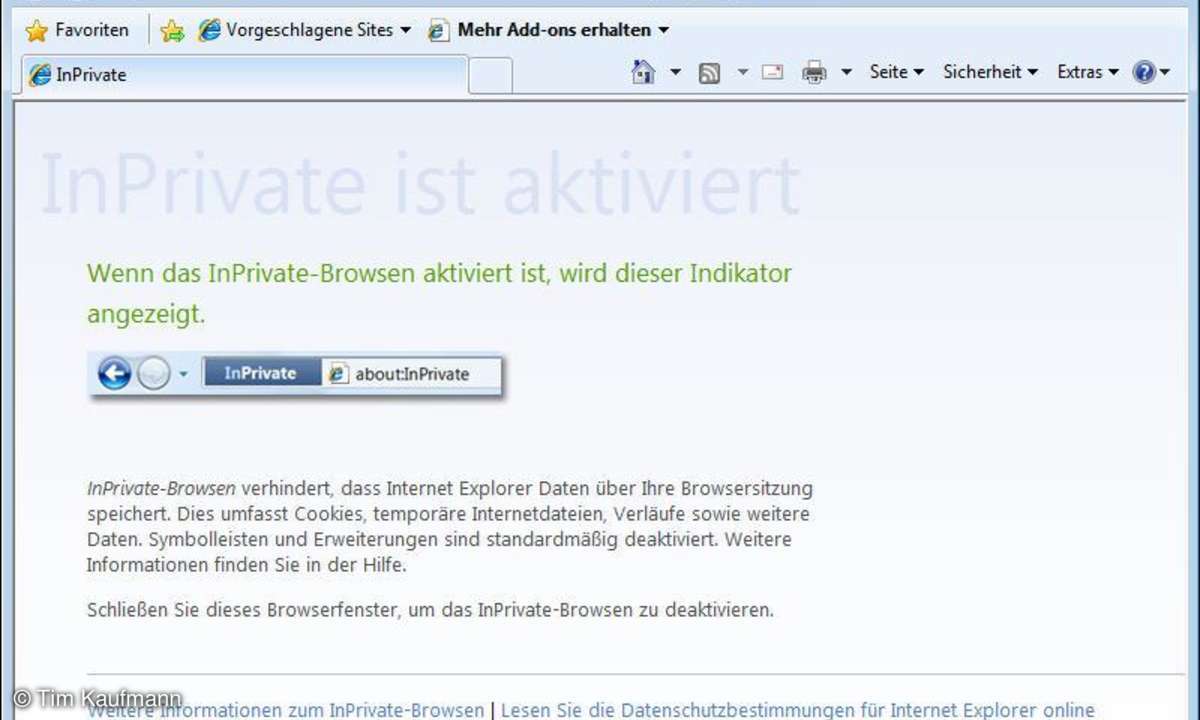The image size is (1200, 720).
Task: Open the Extras menu
Action: pyautogui.click(x=1086, y=72)
